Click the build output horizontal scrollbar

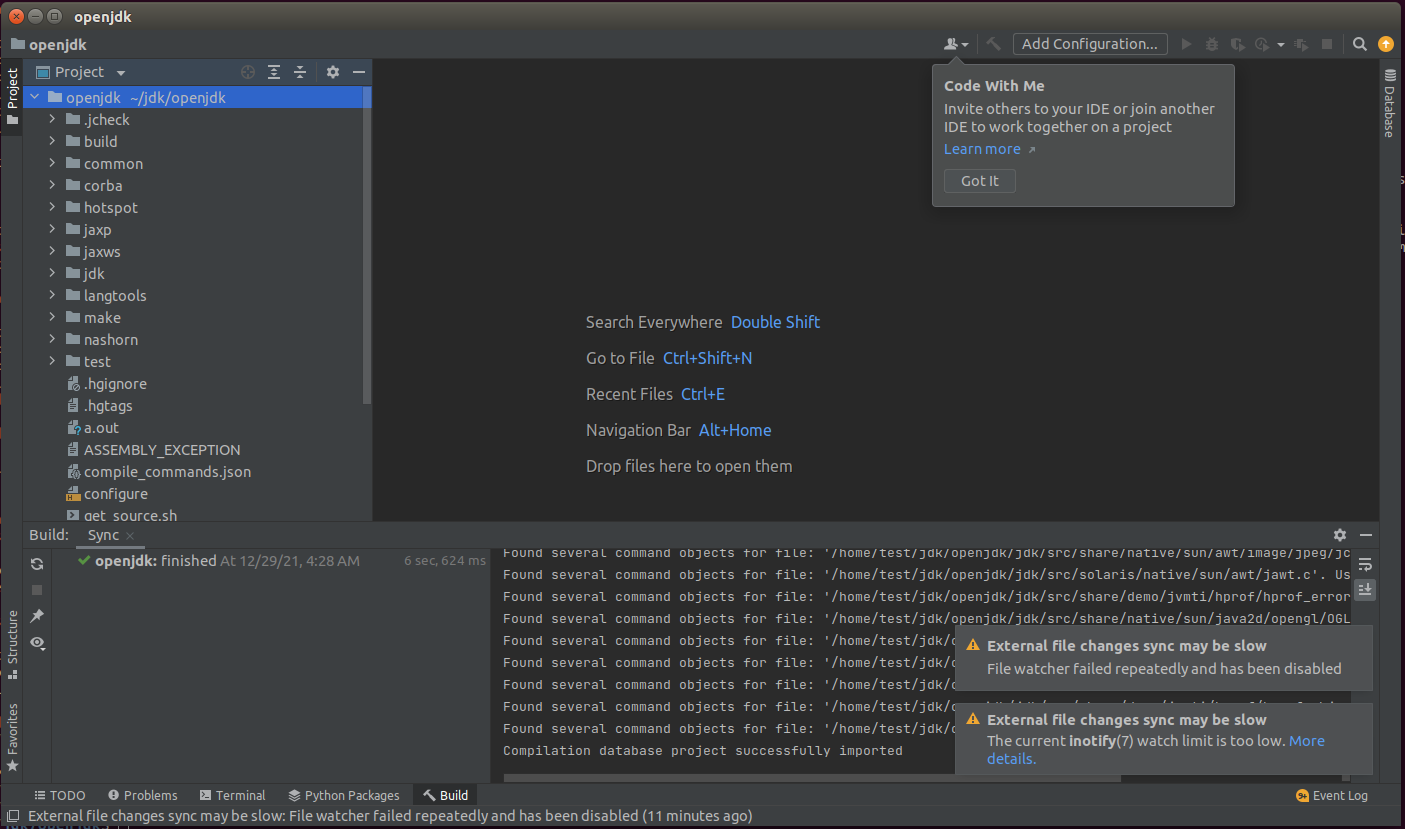812,778
